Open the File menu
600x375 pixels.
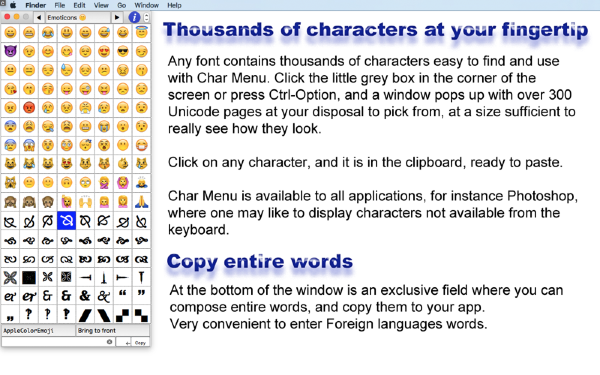click(x=60, y=5)
